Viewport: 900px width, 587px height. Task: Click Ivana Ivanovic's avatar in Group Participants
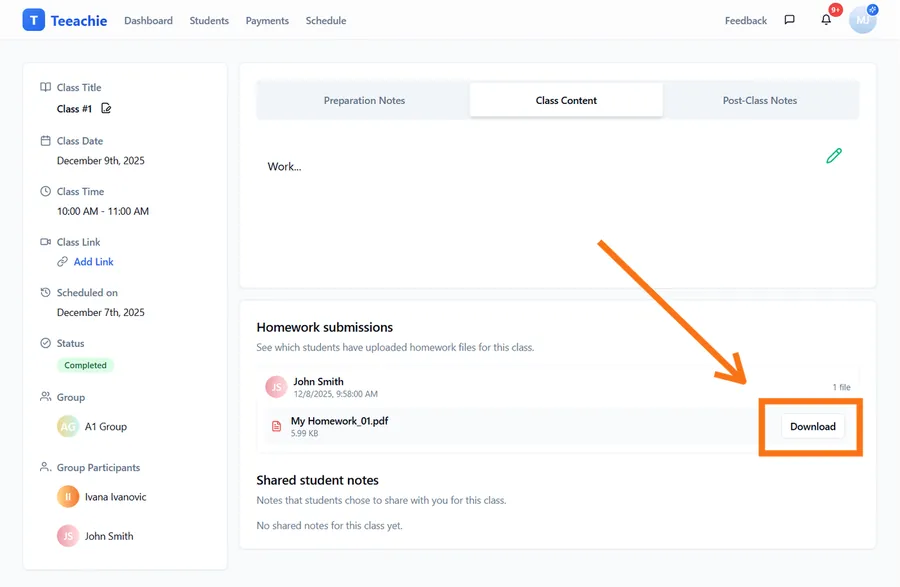click(67, 496)
